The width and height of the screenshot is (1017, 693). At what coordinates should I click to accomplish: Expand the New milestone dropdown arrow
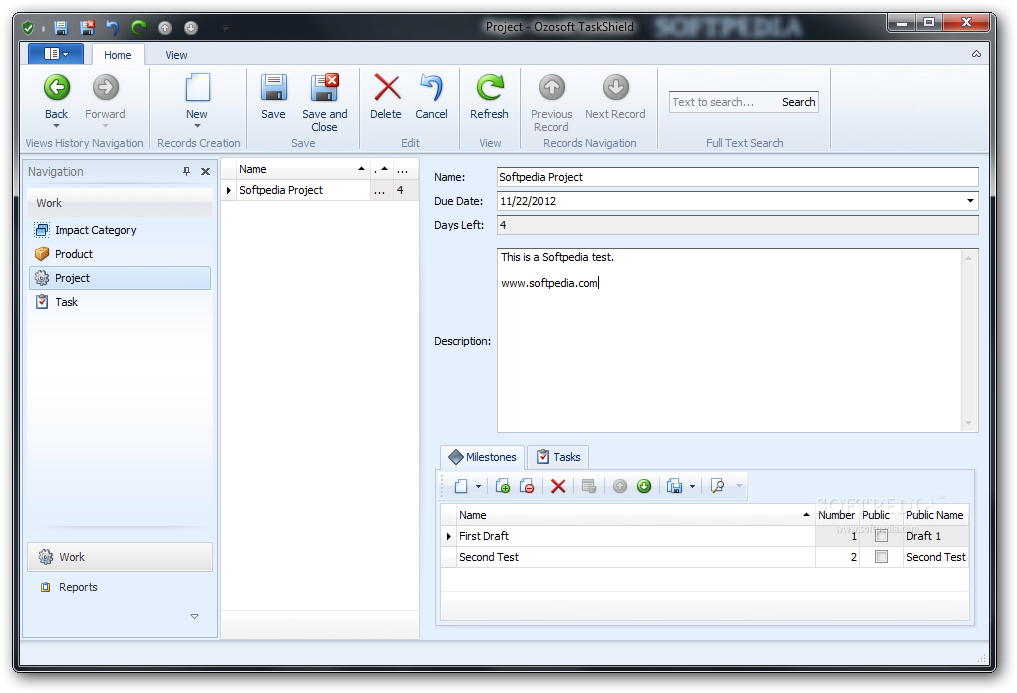click(x=478, y=486)
